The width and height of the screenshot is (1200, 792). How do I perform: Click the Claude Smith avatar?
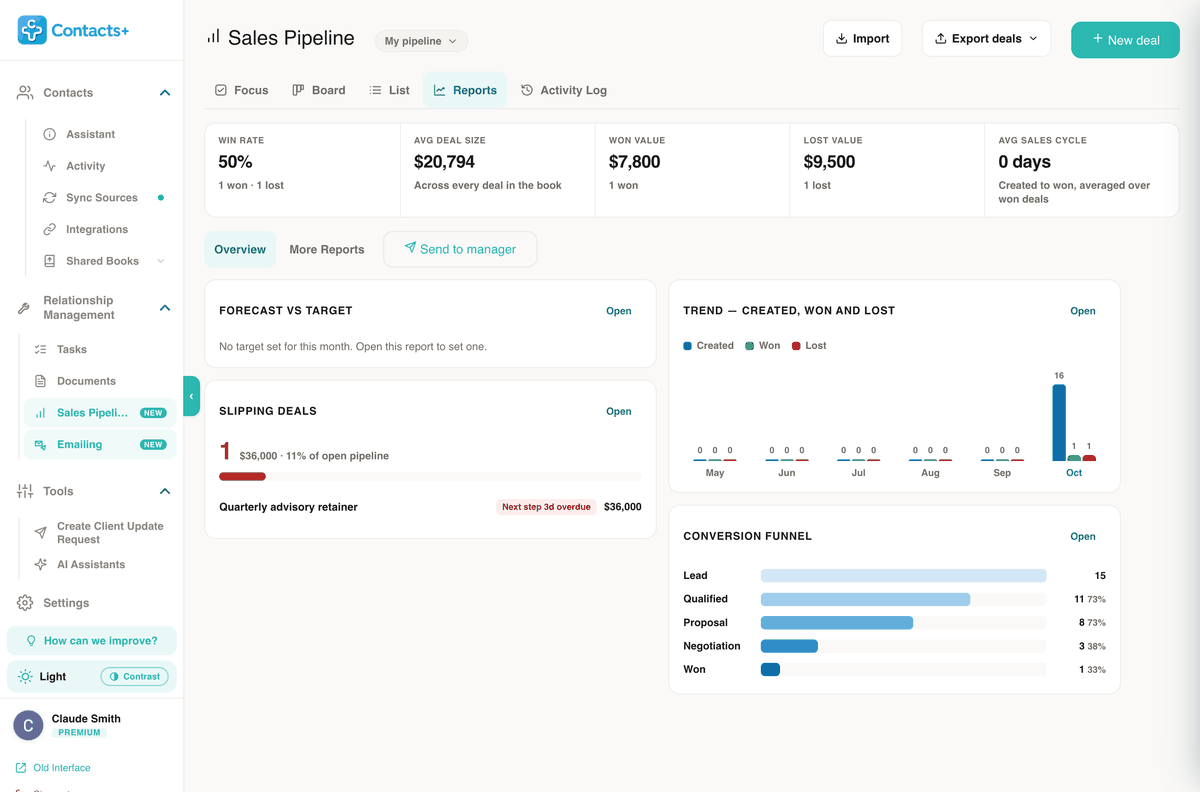click(x=28, y=725)
